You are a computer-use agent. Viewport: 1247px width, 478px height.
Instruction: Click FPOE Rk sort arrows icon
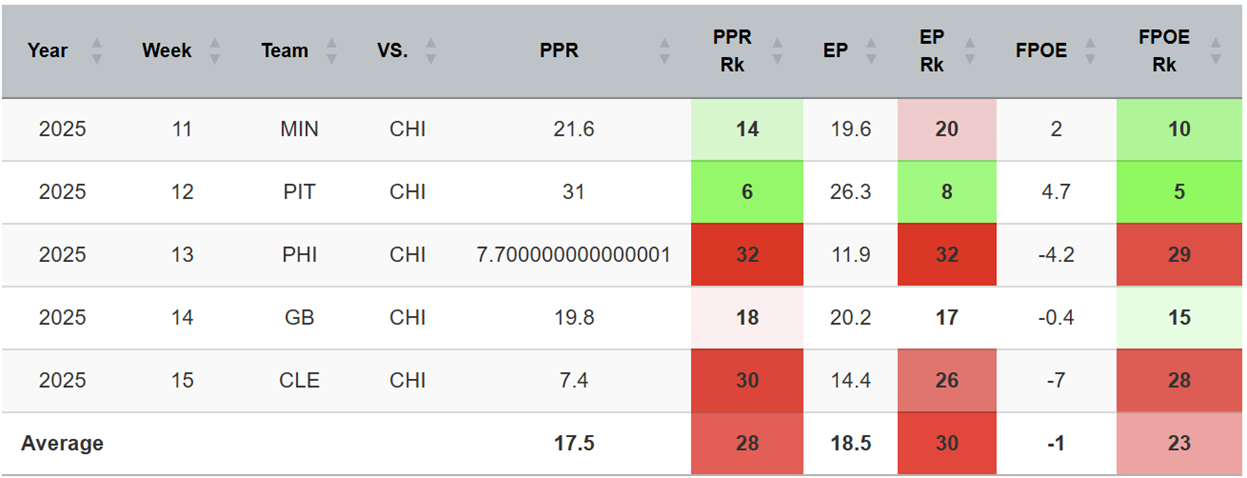1215,51
